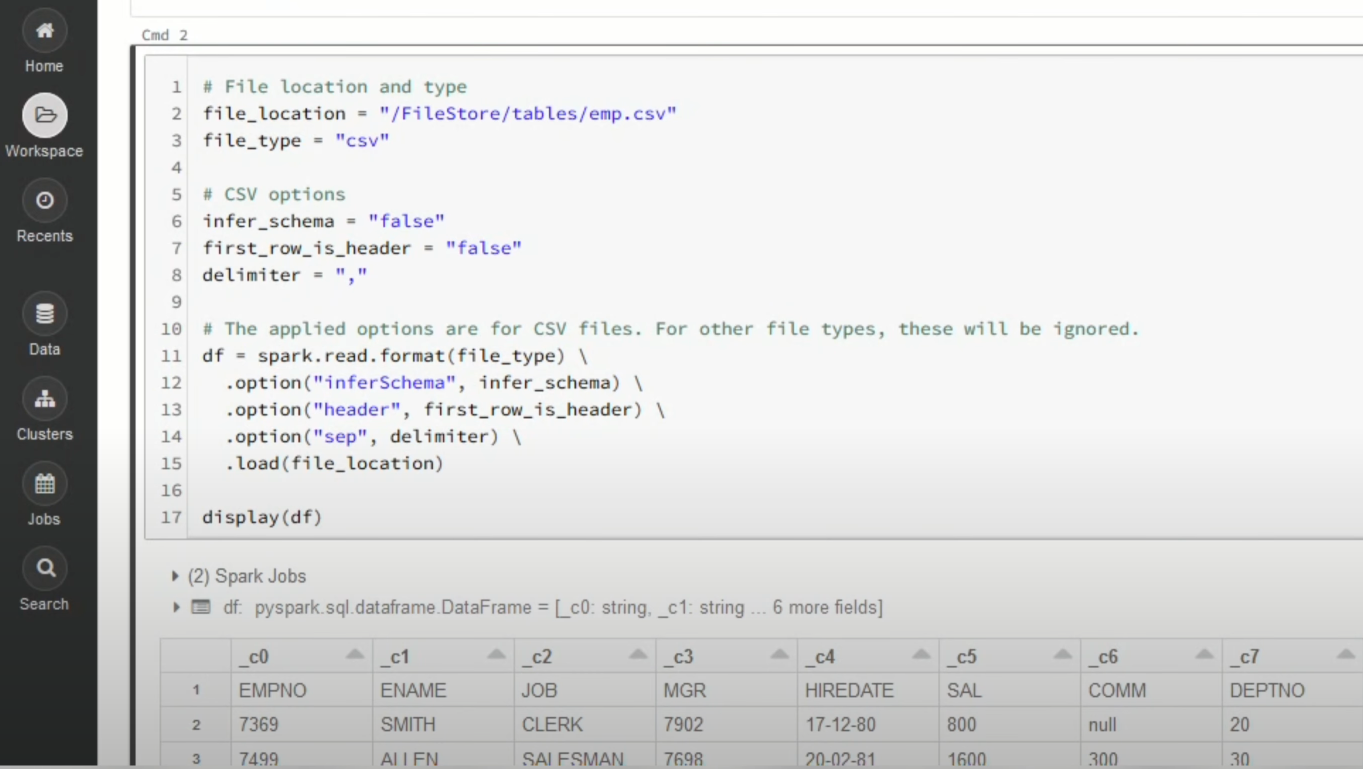This screenshot has width=1363, height=769.
Task: Select the SAL cell in row 1
Action: (1010, 691)
